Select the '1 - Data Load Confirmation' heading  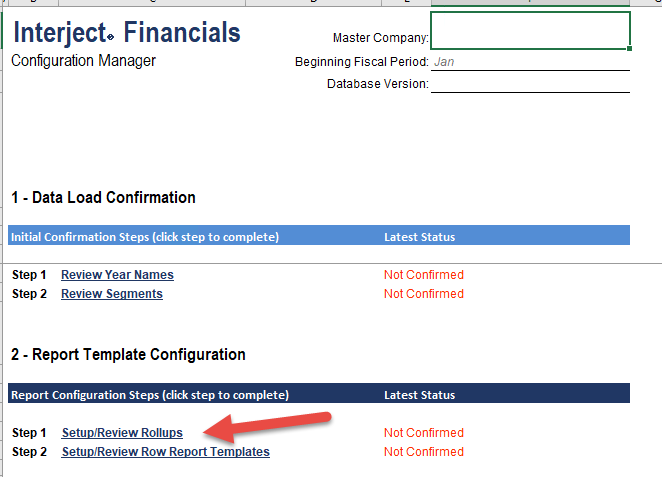click(103, 198)
